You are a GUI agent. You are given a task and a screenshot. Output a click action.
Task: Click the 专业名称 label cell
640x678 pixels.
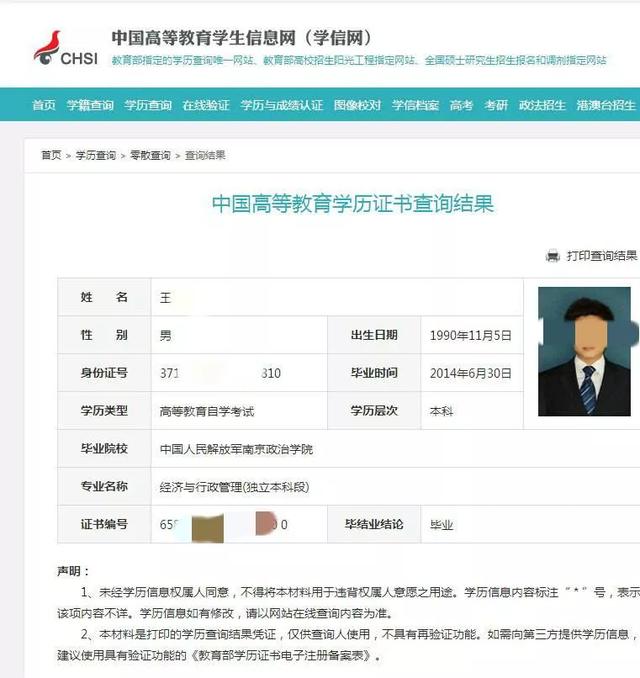104,486
